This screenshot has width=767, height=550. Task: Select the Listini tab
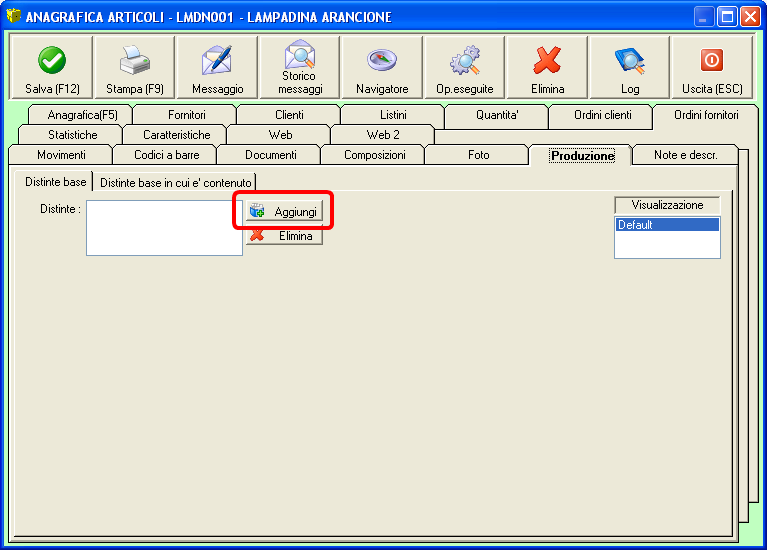[x=393, y=115]
